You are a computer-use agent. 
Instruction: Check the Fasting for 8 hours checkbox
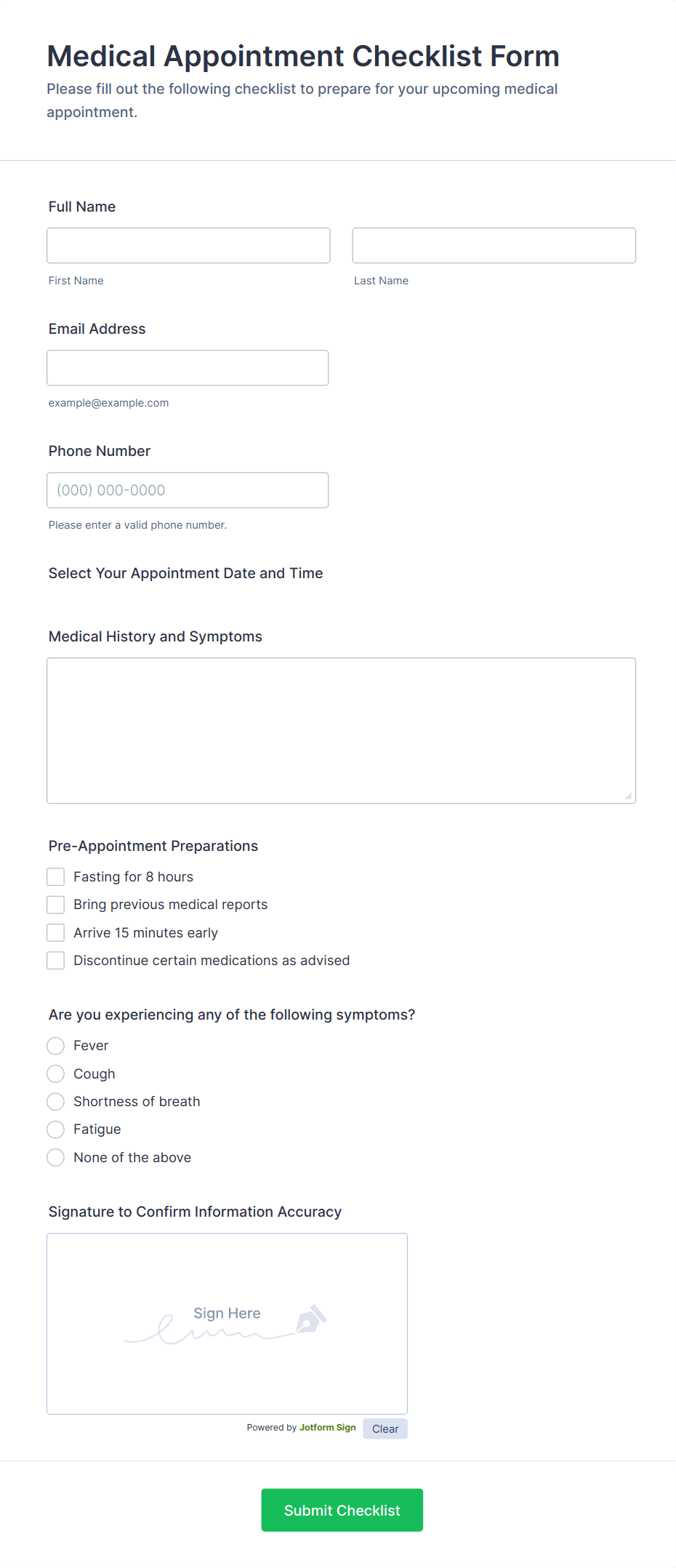tap(55, 876)
